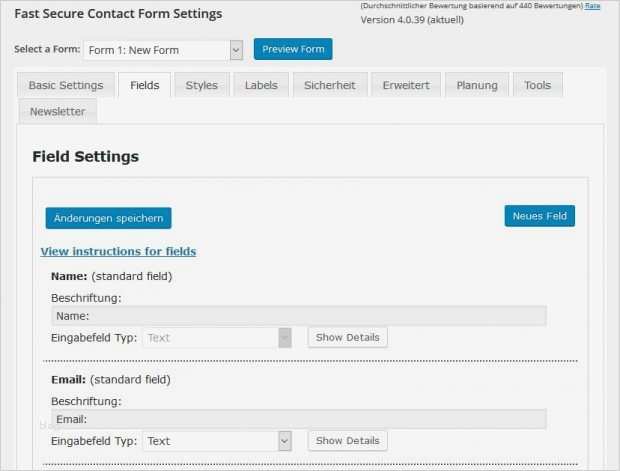
Task: Add a field with Neues Feld
Action: point(539,216)
